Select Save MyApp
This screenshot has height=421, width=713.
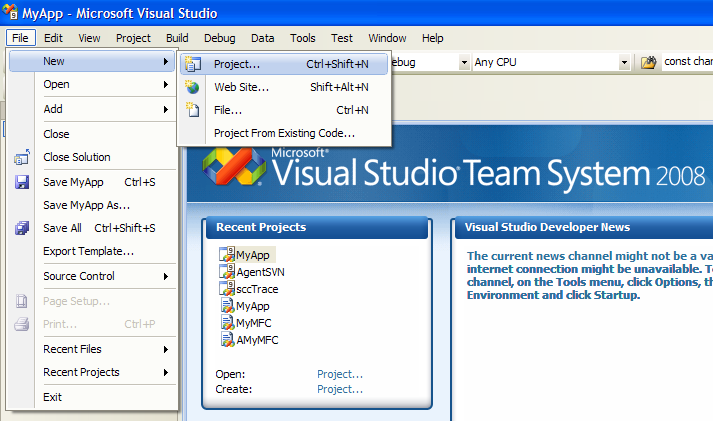click(x=92, y=182)
